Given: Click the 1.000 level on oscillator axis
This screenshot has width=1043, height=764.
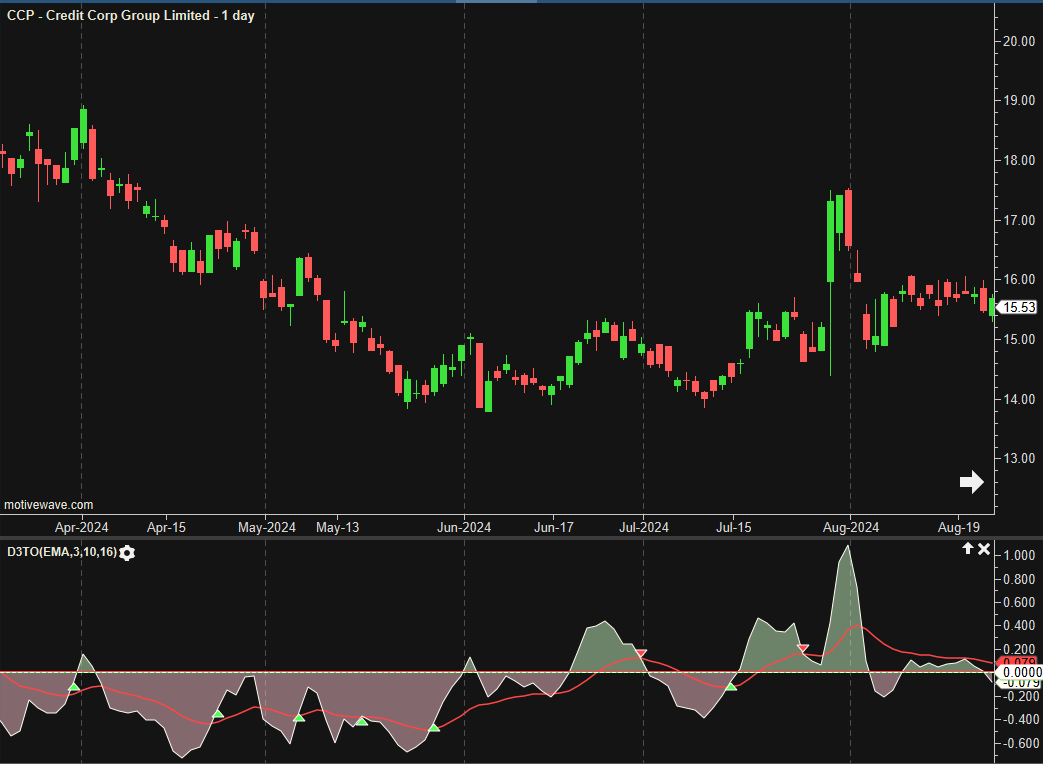Looking at the screenshot, I should point(1019,555).
